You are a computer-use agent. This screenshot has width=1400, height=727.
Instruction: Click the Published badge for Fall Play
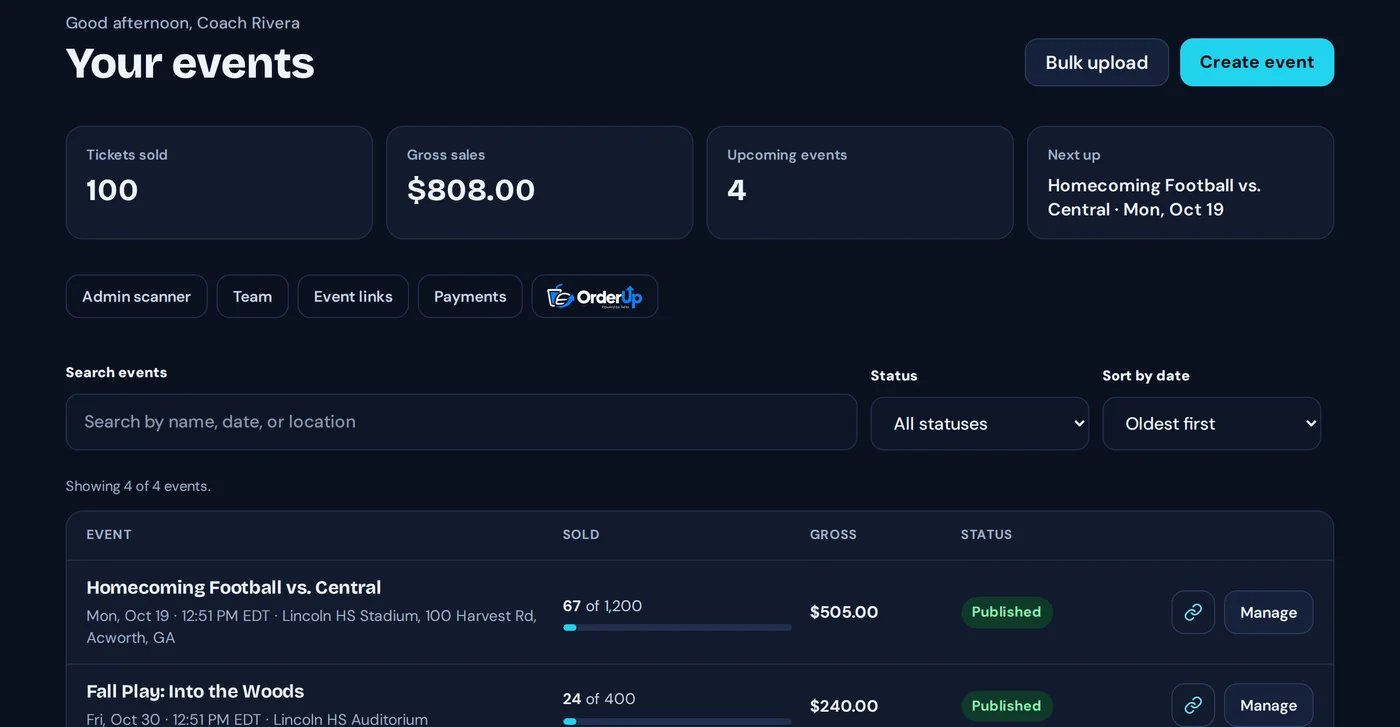(x=1006, y=706)
